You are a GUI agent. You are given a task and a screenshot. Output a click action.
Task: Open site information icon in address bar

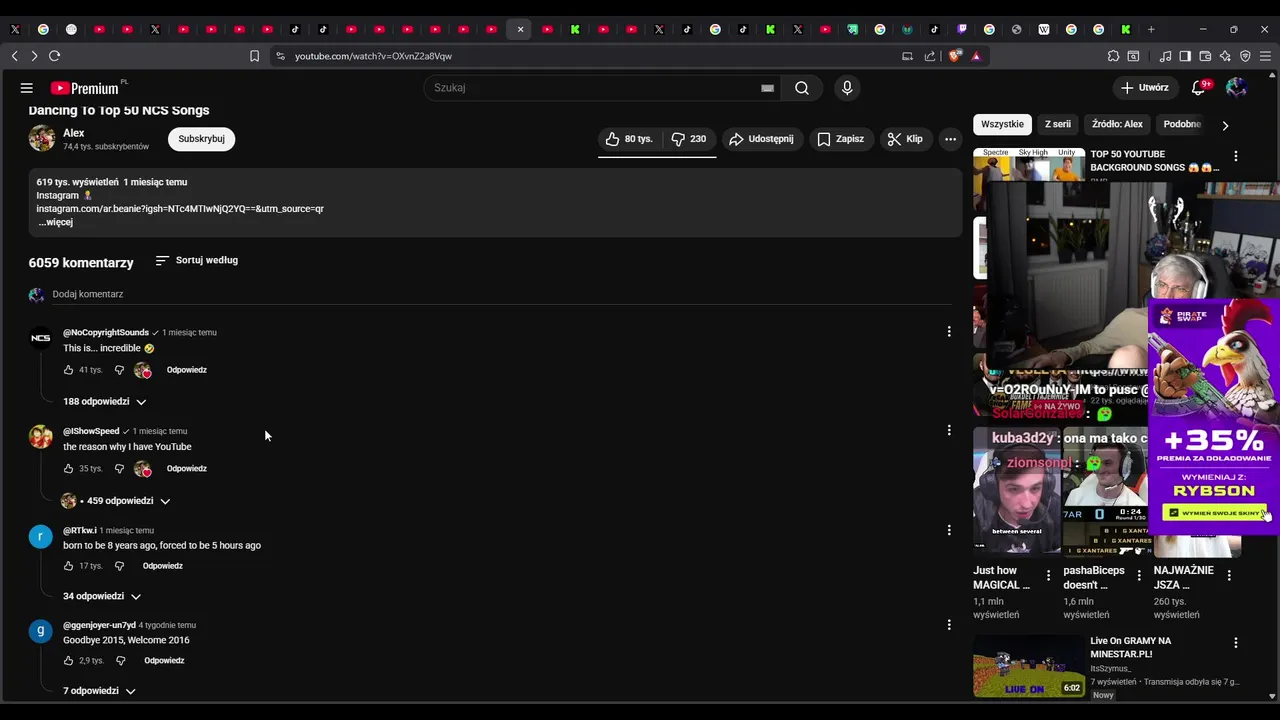(x=280, y=56)
